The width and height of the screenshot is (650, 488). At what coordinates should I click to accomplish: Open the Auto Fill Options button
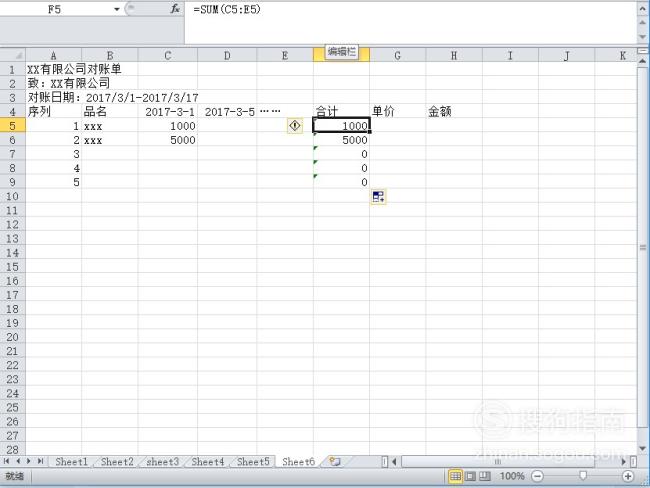[378, 197]
